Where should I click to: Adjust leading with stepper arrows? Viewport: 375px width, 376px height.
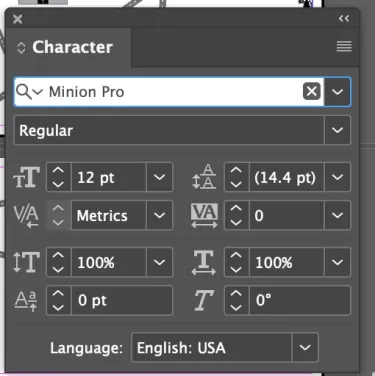pos(236,177)
